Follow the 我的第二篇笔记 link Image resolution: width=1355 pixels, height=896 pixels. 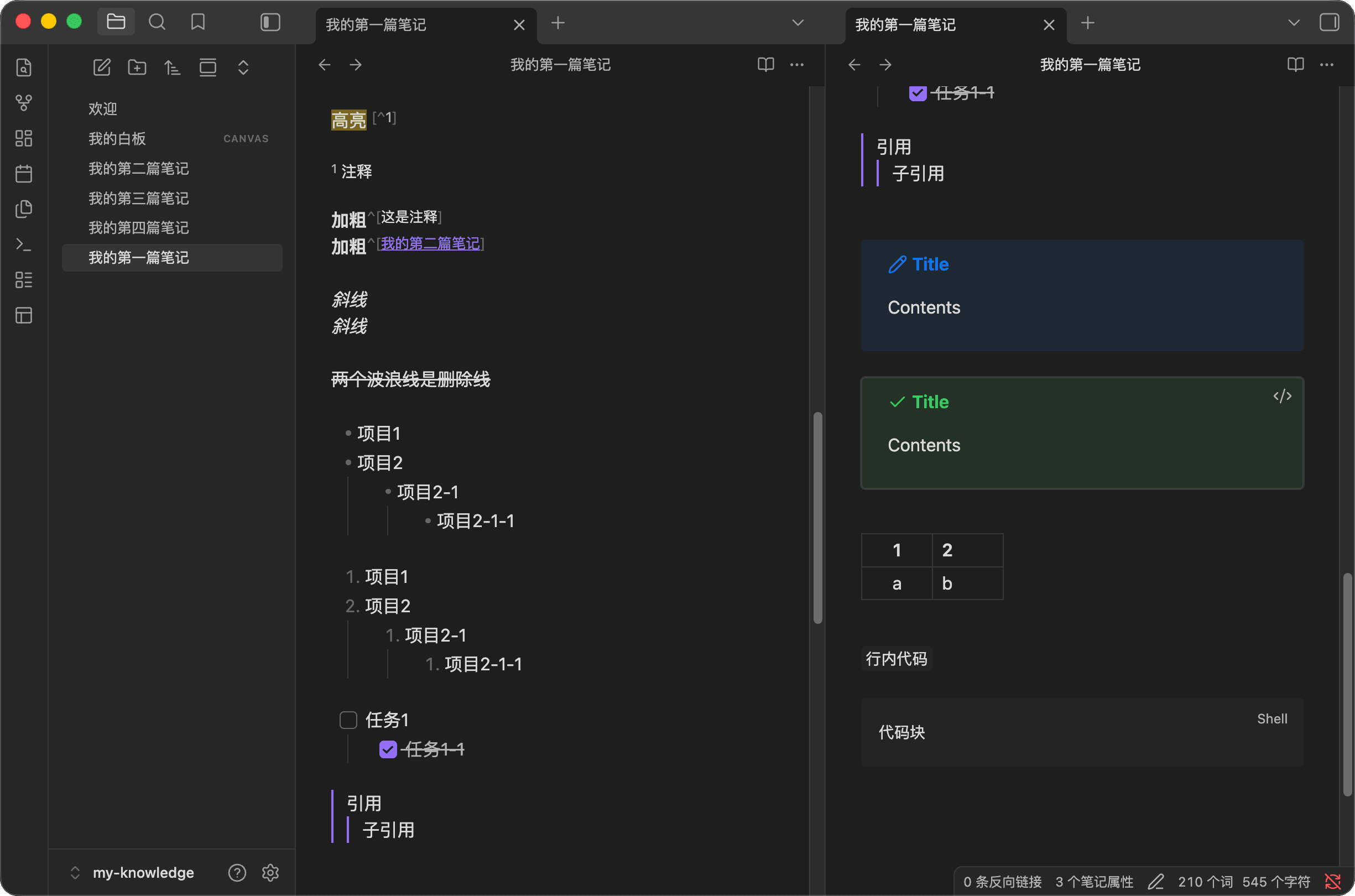point(430,243)
